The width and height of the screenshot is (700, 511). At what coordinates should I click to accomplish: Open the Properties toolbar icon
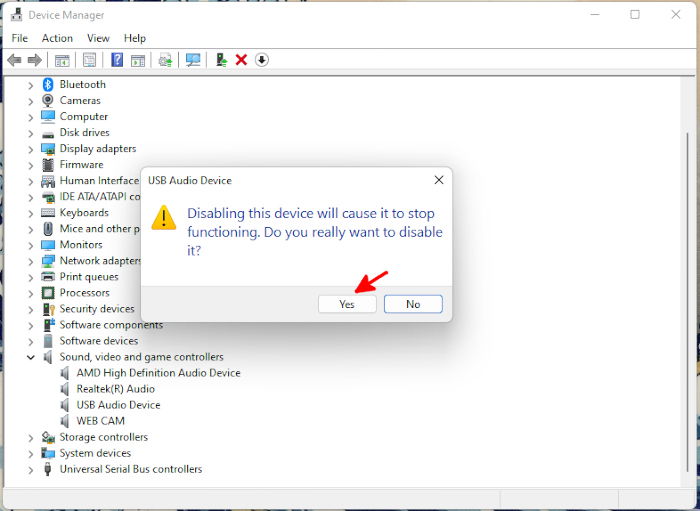pyautogui.click(x=89, y=60)
